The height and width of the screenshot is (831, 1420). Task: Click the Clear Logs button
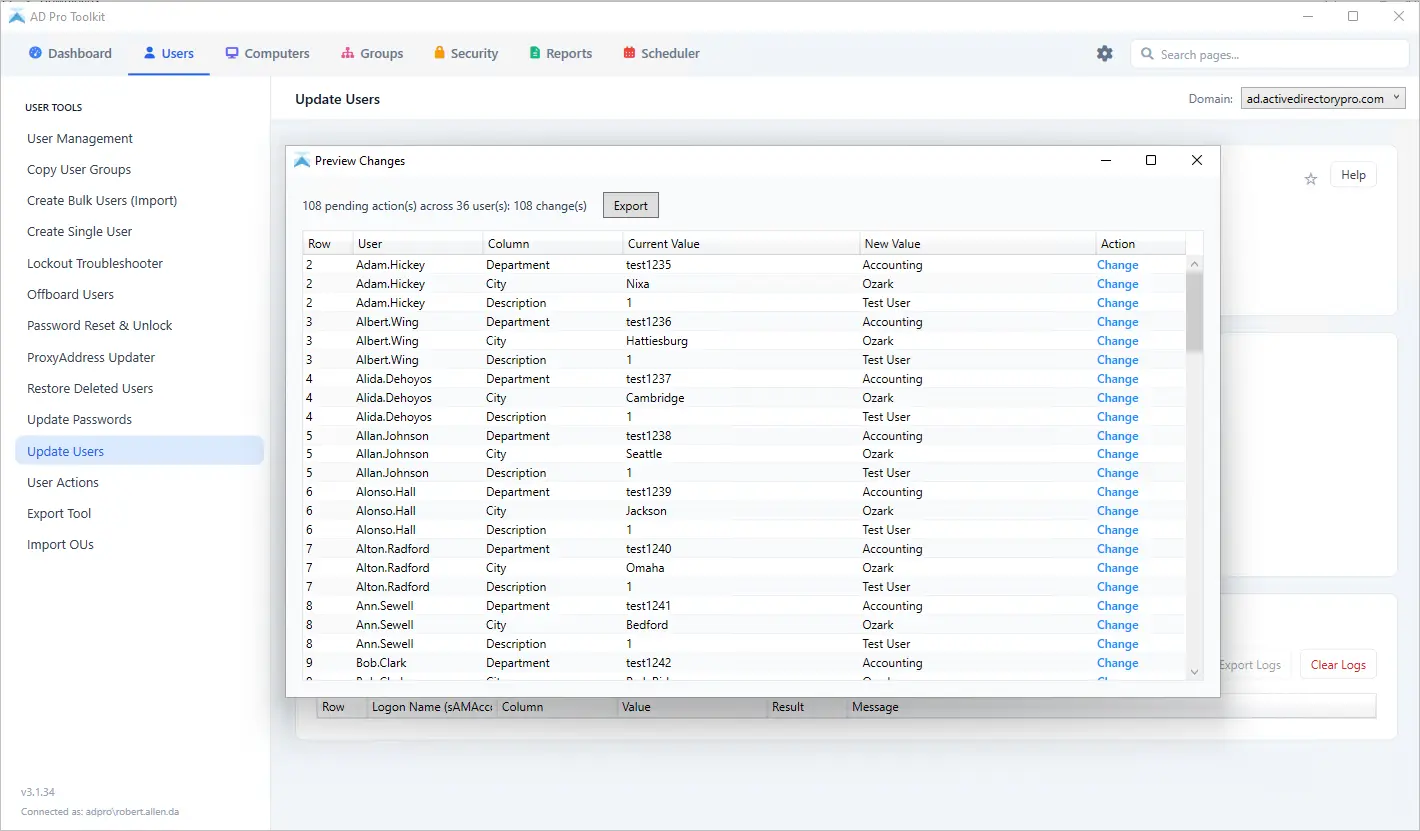pos(1338,665)
